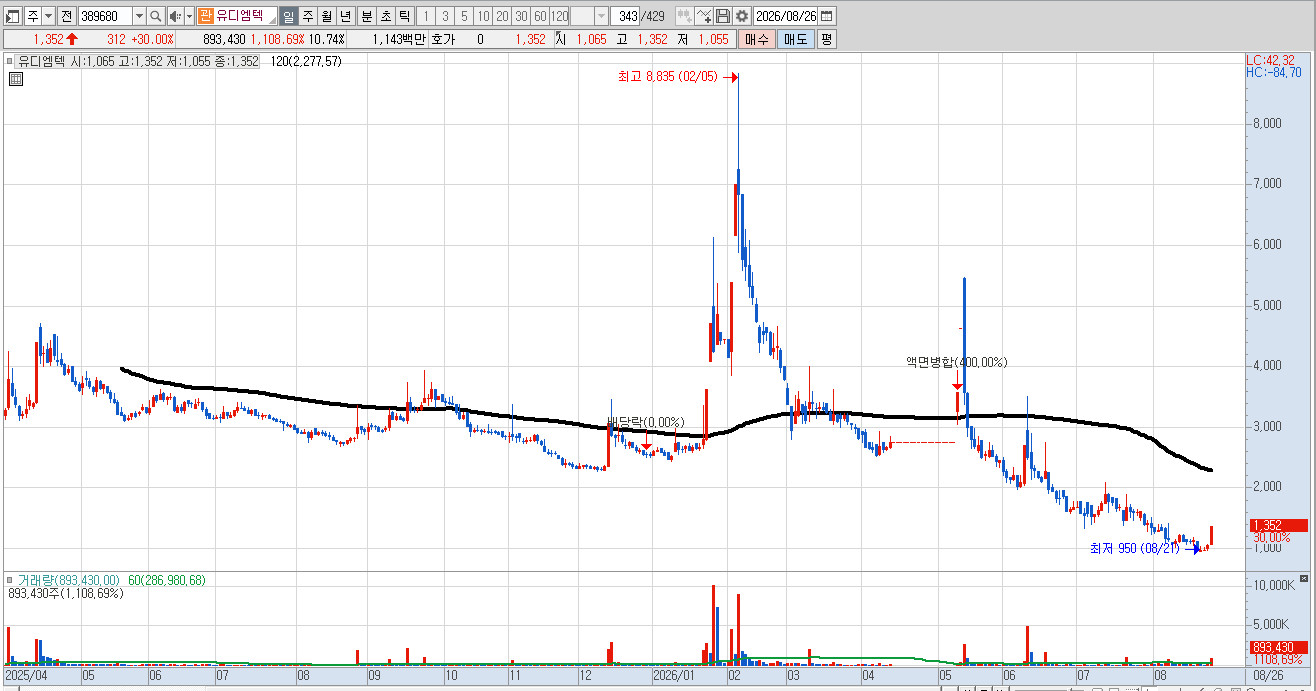This screenshot has width=1316, height=691.
Task: Select the 60 interval button
Action: 540,16
